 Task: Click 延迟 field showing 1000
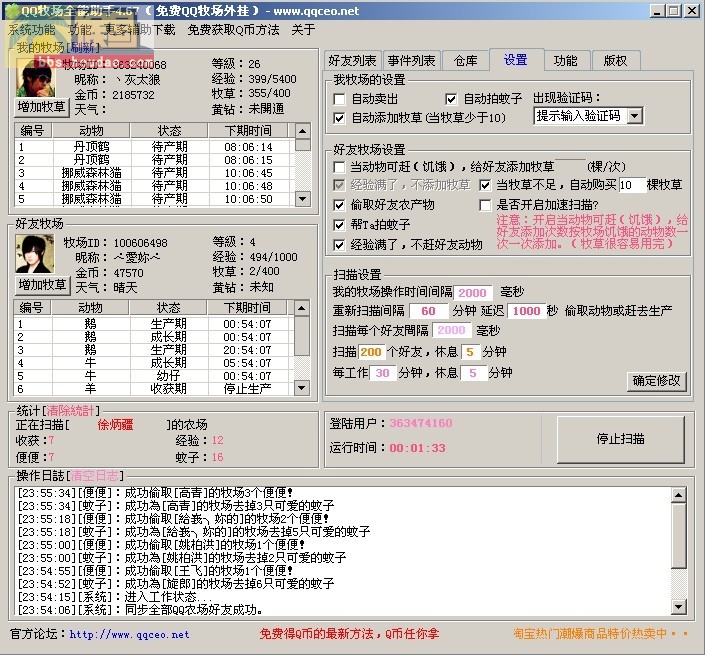pyautogui.click(x=526, y=311)
